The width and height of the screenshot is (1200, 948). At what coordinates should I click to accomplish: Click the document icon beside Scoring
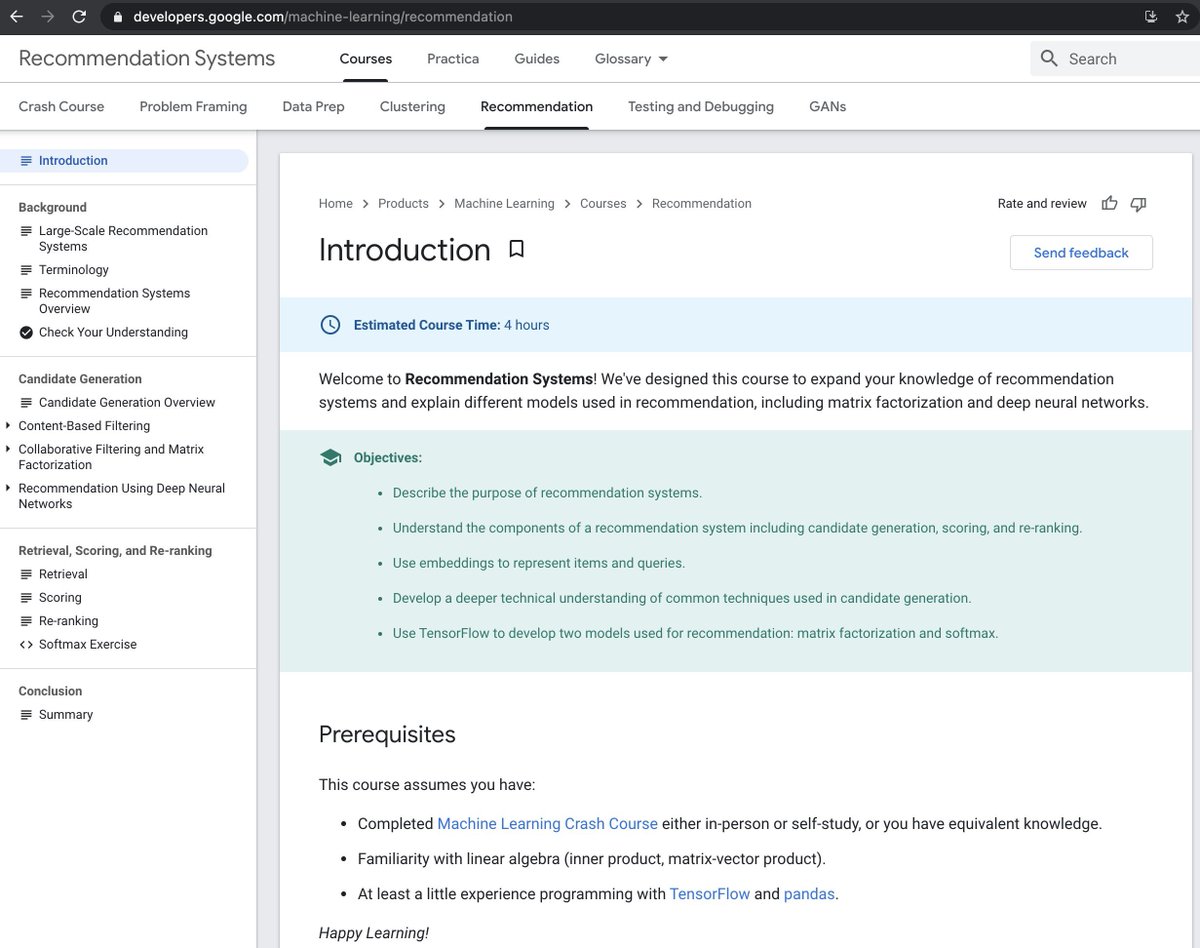pyautogui.click(x=26, y=598)
